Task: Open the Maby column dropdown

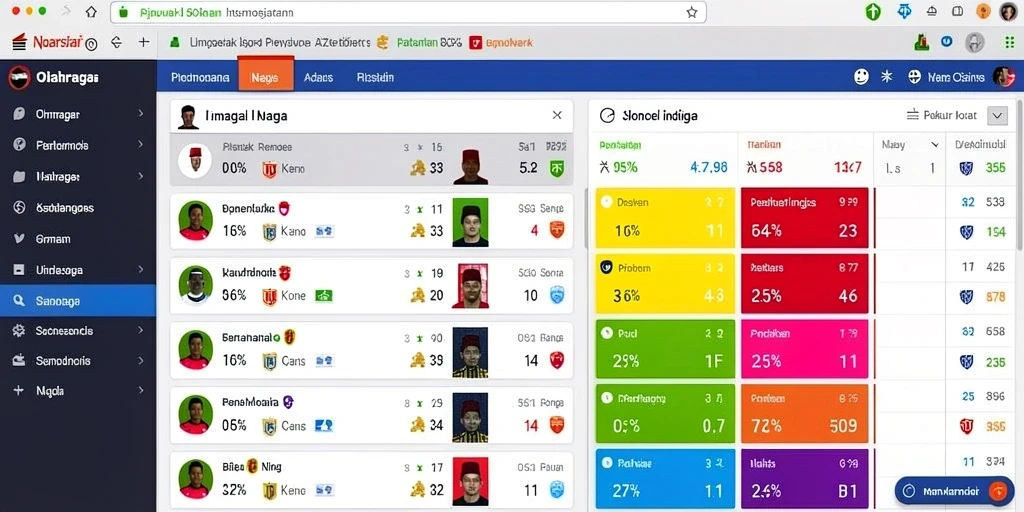Action: click(935, 145)
